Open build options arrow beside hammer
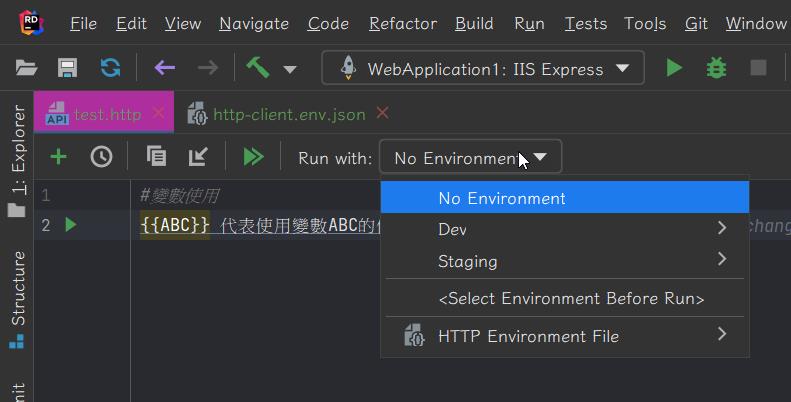791x402 pixels. pos(290,69)
